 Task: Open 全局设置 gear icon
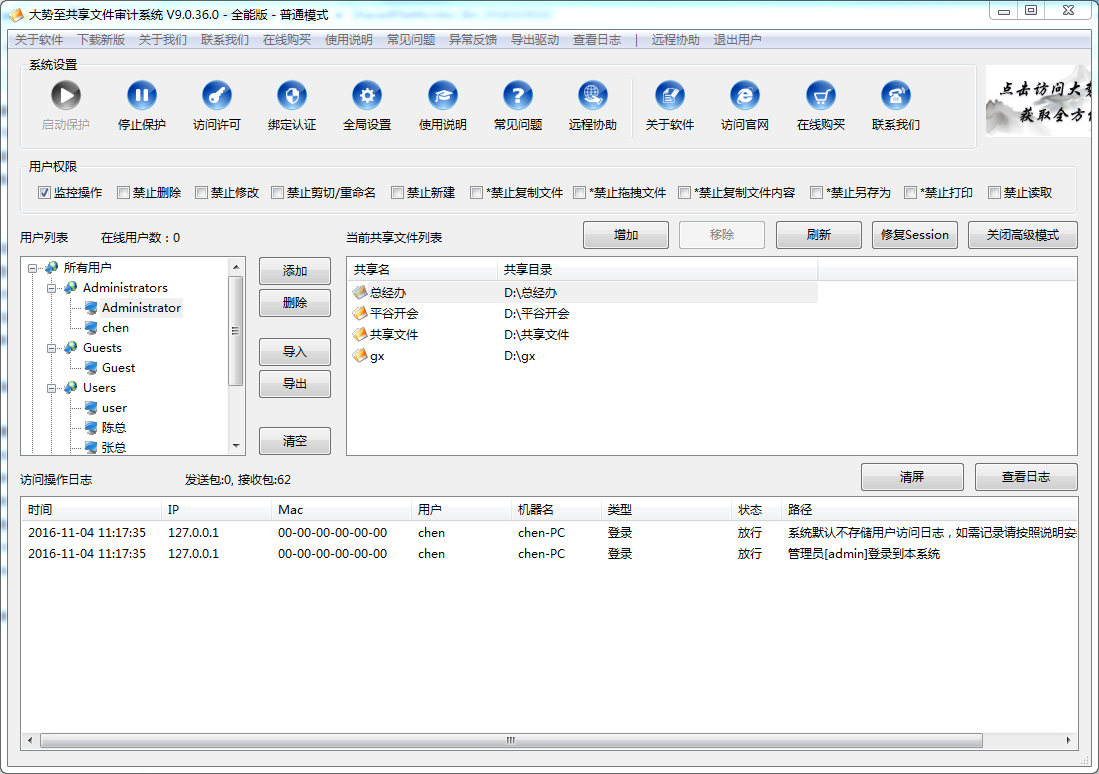tap(367, 96)
